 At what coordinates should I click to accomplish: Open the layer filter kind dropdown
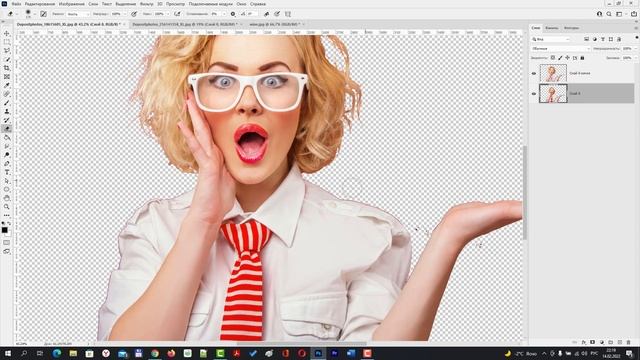coord(551,39)
